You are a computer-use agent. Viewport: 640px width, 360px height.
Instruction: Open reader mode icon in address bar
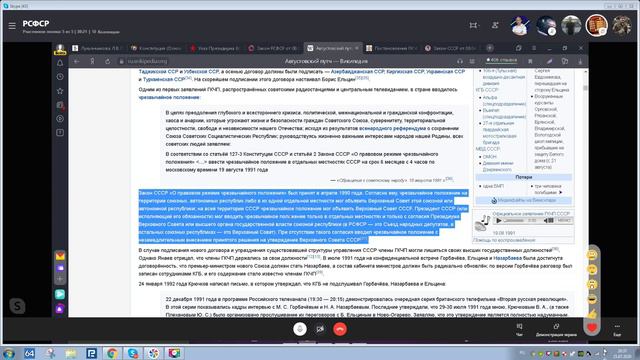(472, 61)
